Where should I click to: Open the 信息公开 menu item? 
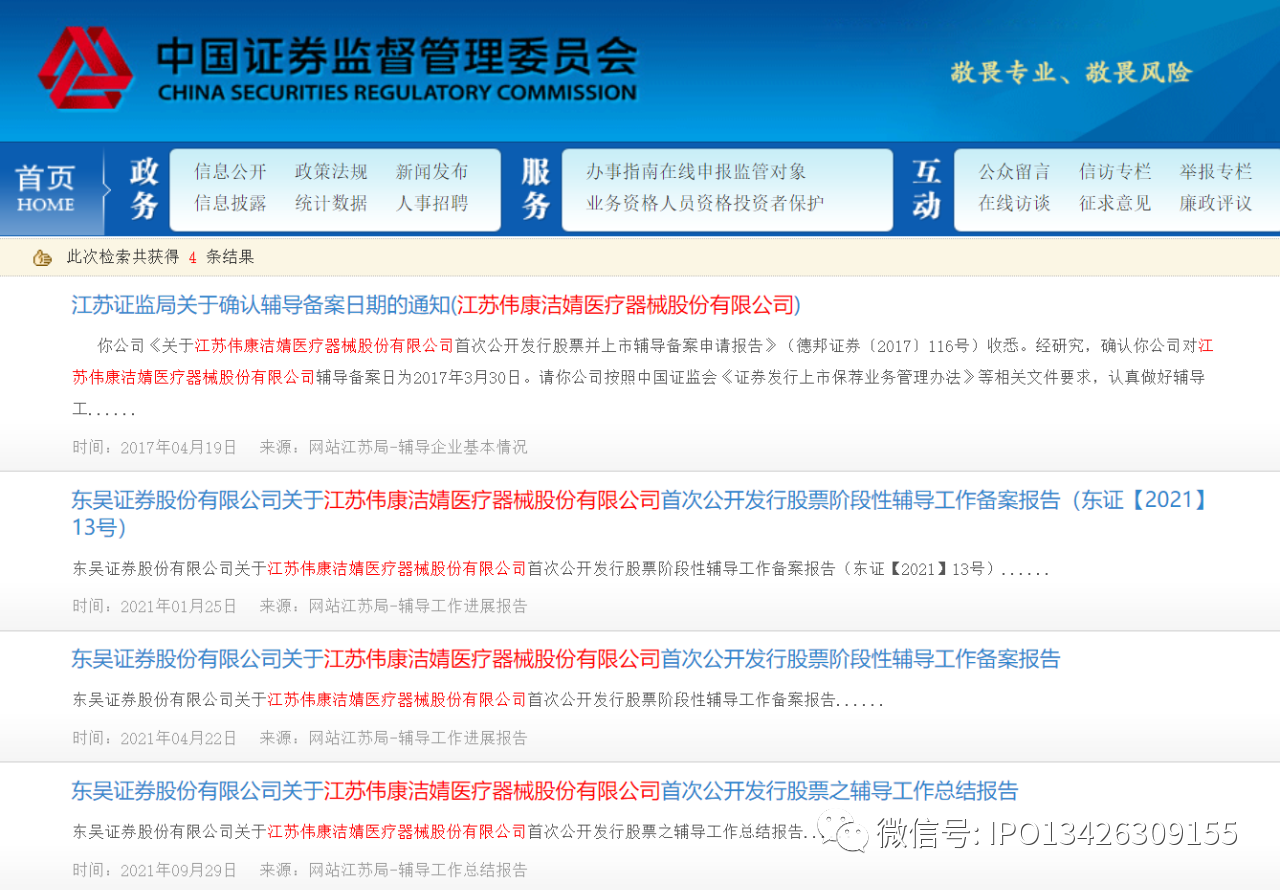coord(230,172)
